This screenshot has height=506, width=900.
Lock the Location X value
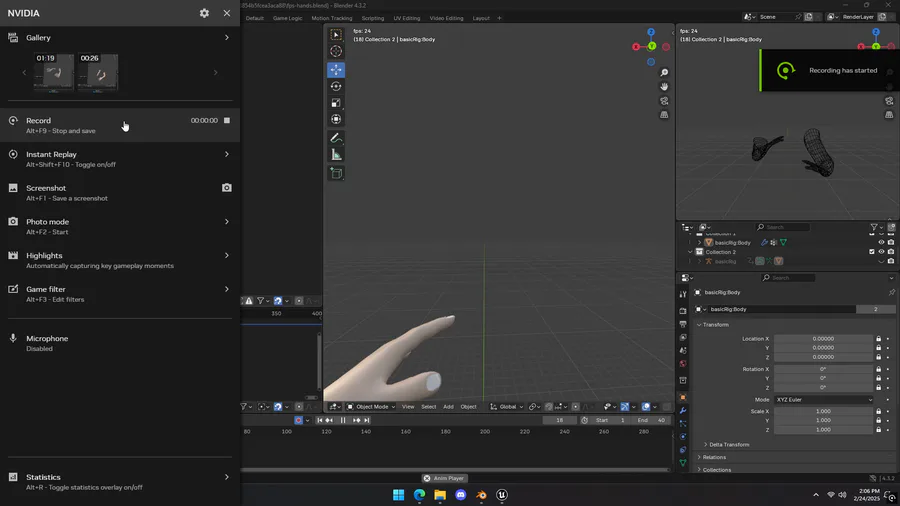point(878,338)
